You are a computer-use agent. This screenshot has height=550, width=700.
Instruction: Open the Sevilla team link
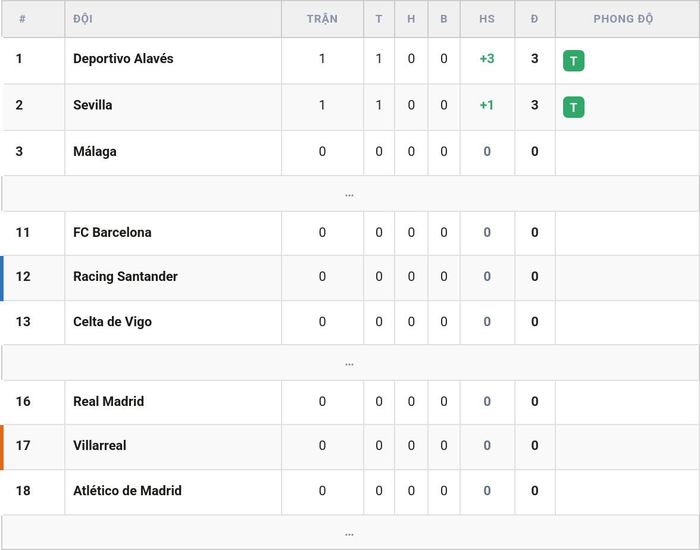(x=92, y=105)
